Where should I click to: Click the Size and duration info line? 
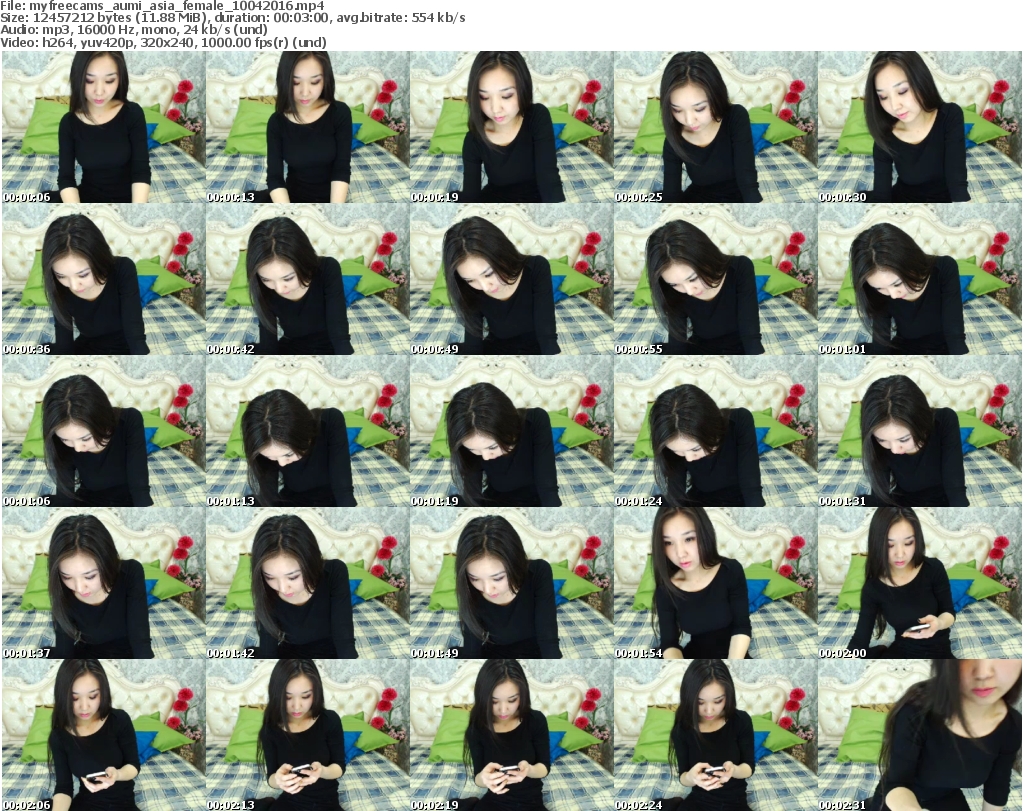[x=232, y=18]
